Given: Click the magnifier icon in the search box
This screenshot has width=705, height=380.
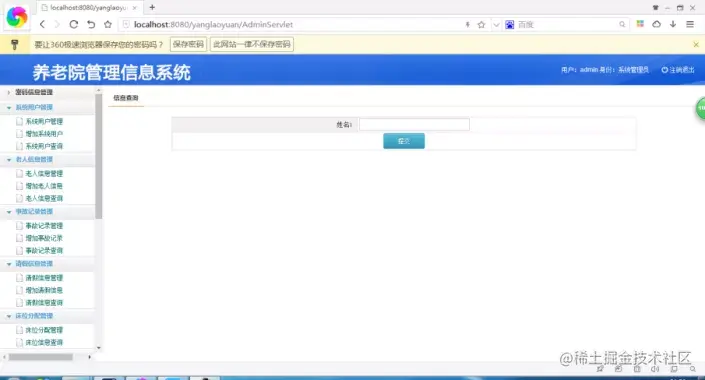Looking at the screenshot, I should pos(622,25).
